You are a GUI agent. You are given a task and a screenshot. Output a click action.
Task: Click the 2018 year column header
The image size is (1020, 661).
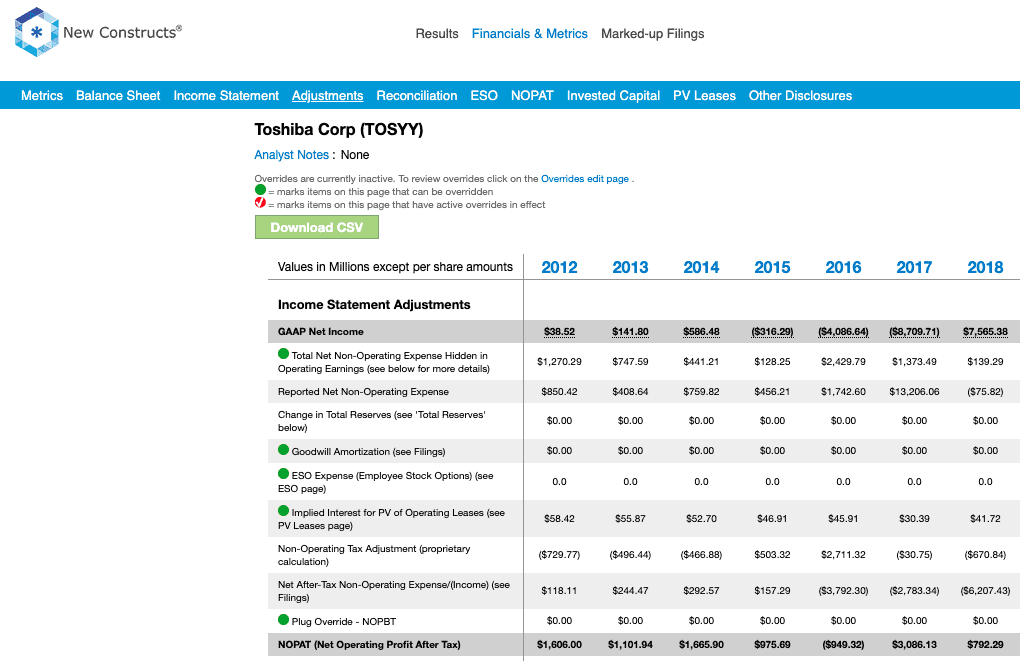coord(985,267)
